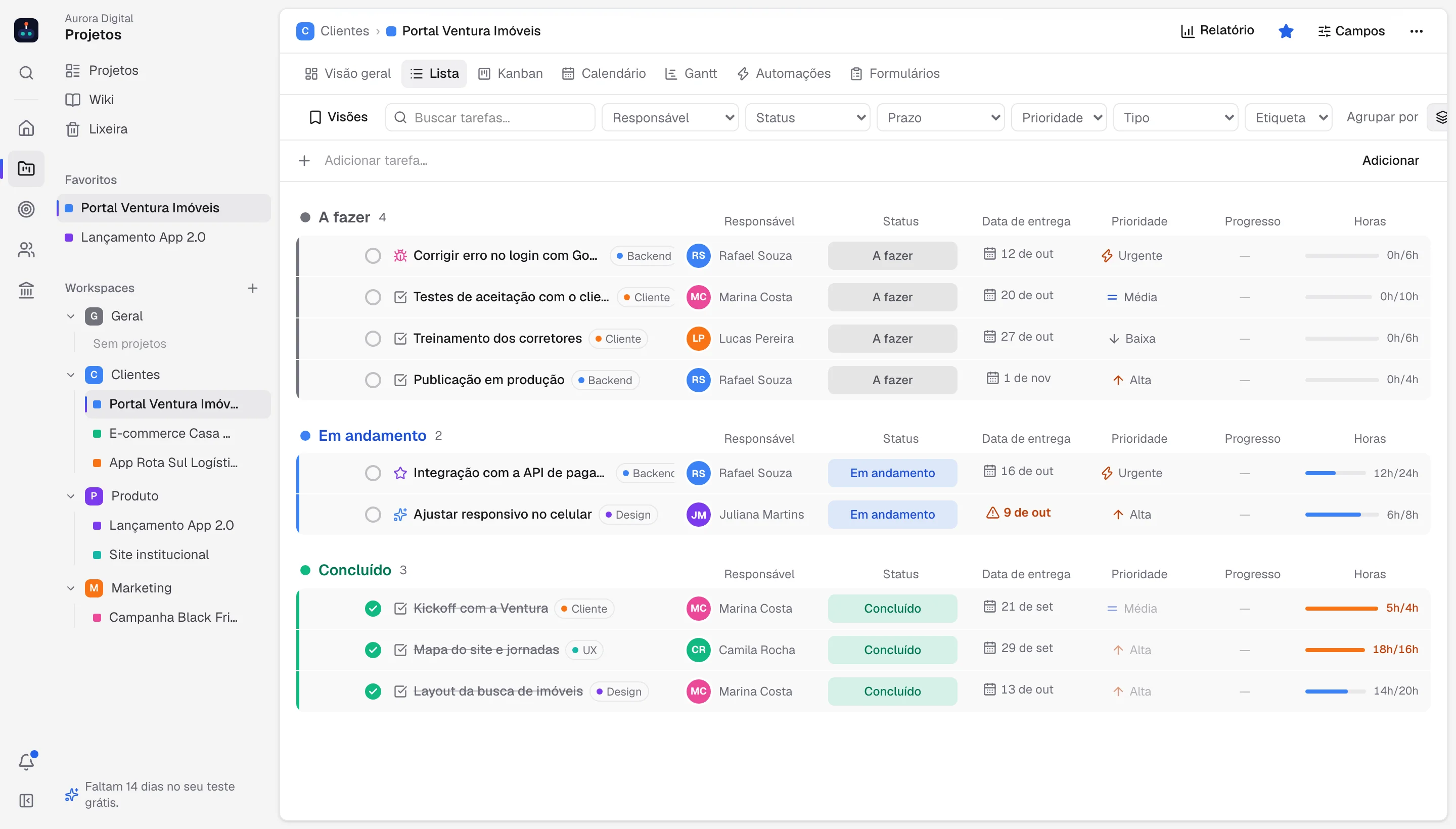Image resolution: width=1456 pixels, height=829 pixels.
Task: Go to home icon in rail
Action: point(26,128)
